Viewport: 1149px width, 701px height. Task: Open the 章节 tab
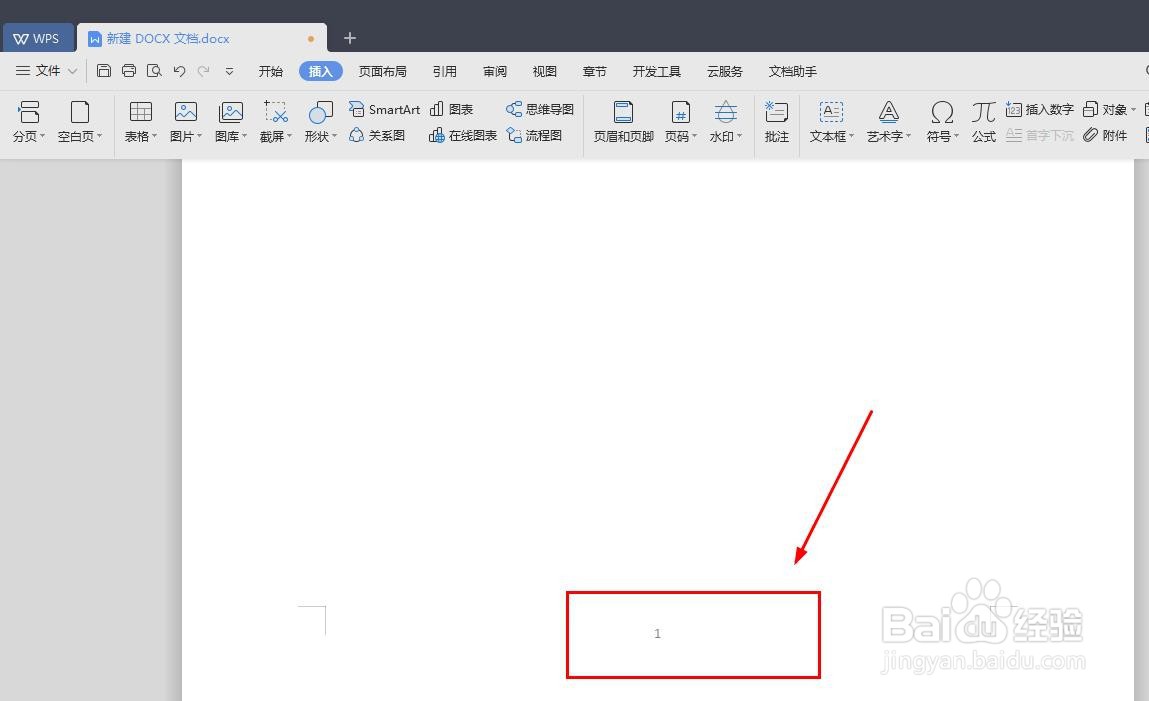tap(594, 71)
